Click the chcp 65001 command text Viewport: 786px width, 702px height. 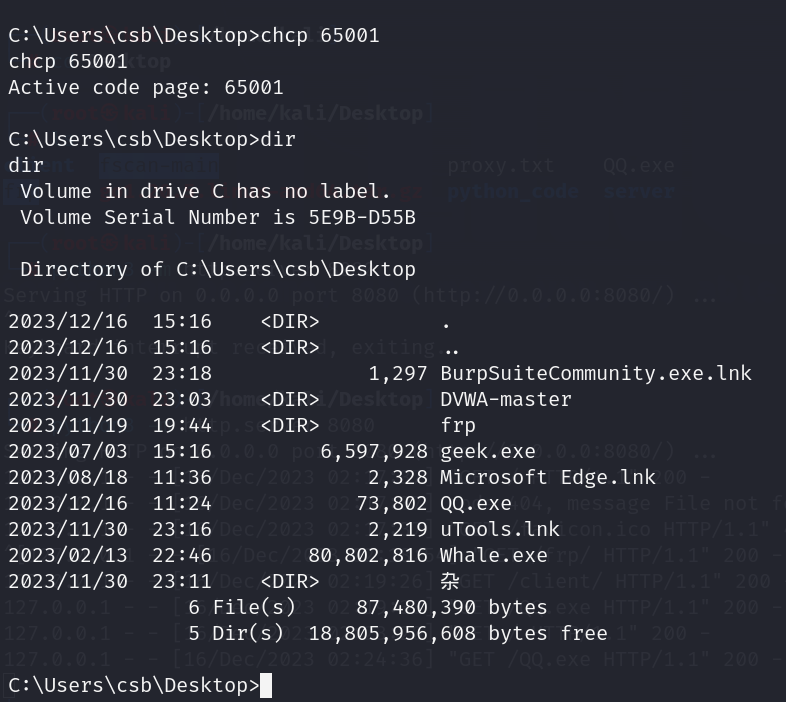pyautogui.click(x=320, y=36)
